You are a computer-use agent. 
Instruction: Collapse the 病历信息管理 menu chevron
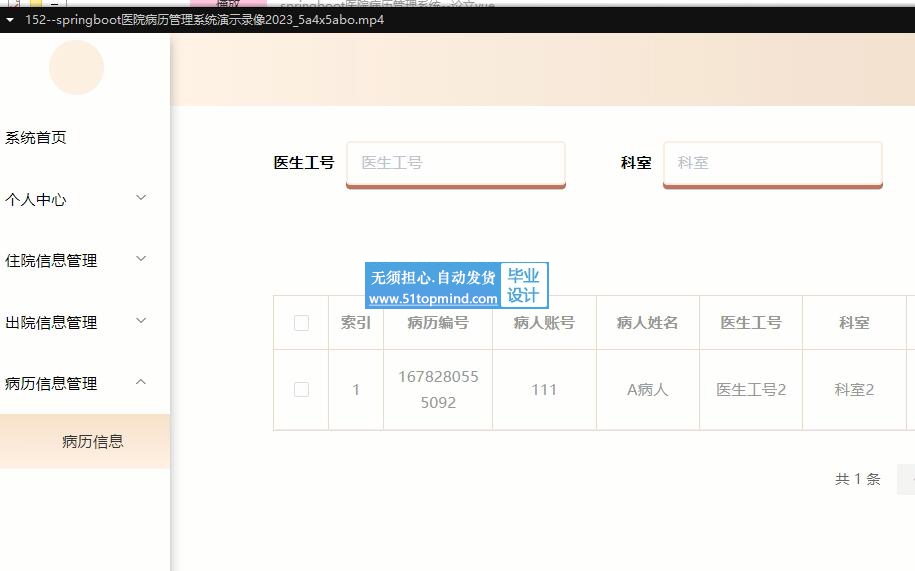pyautogui.click(x=141, y=383)
